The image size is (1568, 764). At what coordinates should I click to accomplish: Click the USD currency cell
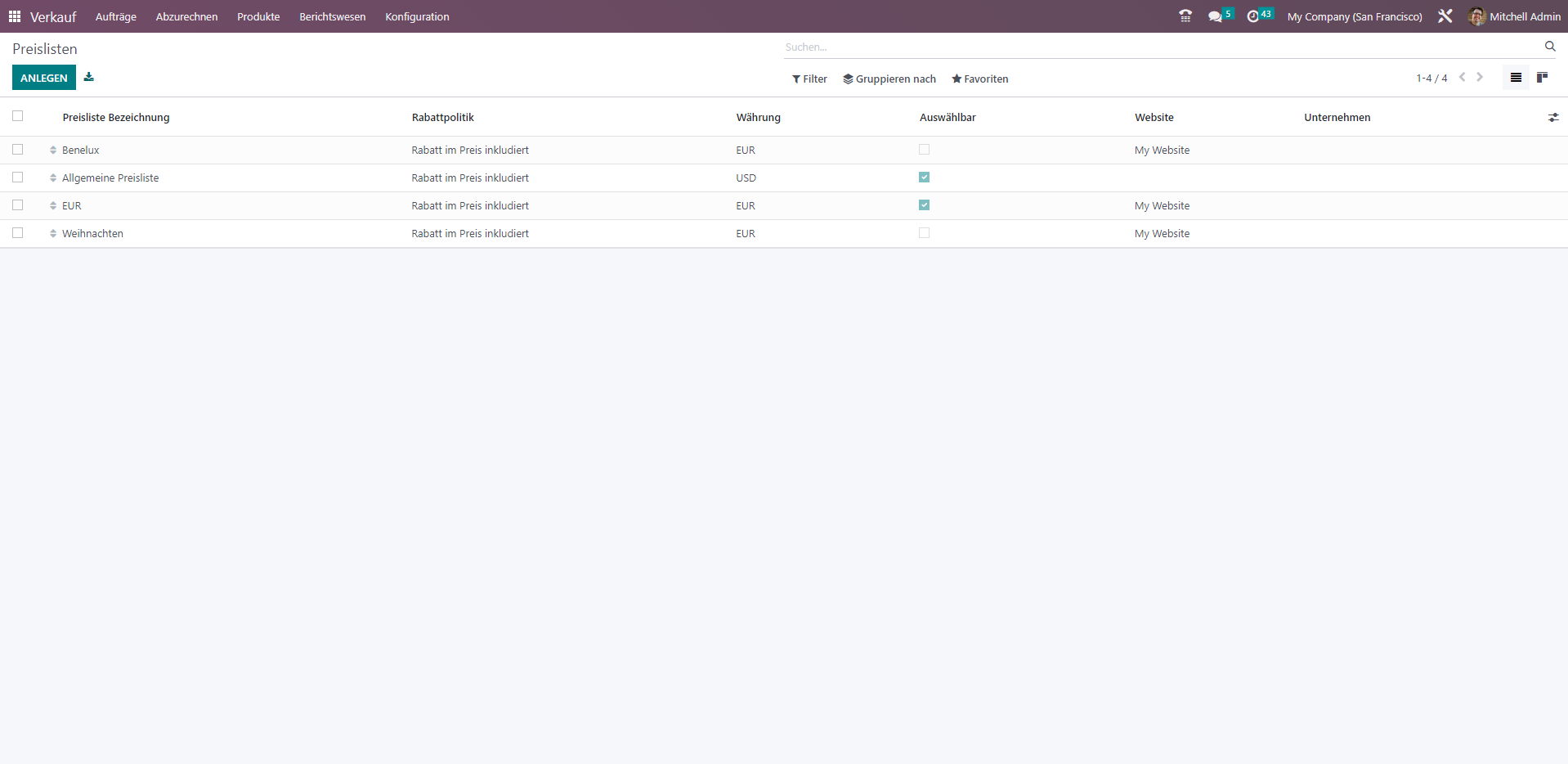click(x=746, y=178)
